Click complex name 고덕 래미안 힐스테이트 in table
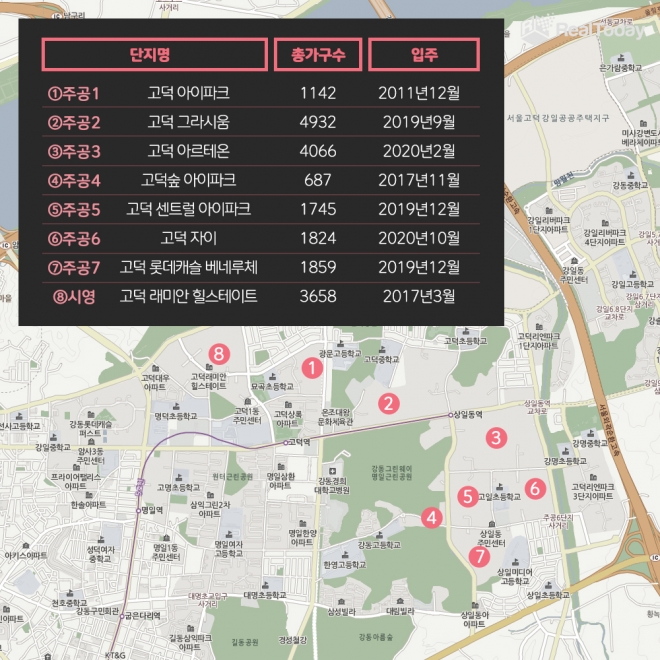 [x=189, y=296]
